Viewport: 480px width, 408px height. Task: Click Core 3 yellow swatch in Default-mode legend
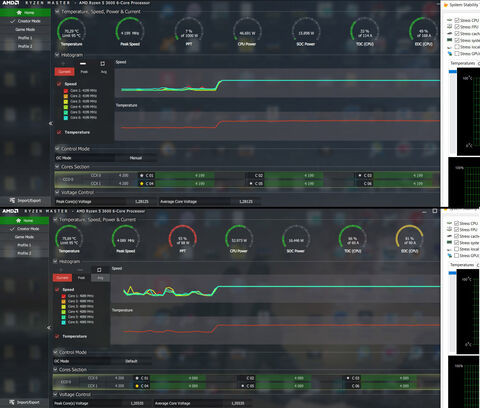tap(64, 306)
